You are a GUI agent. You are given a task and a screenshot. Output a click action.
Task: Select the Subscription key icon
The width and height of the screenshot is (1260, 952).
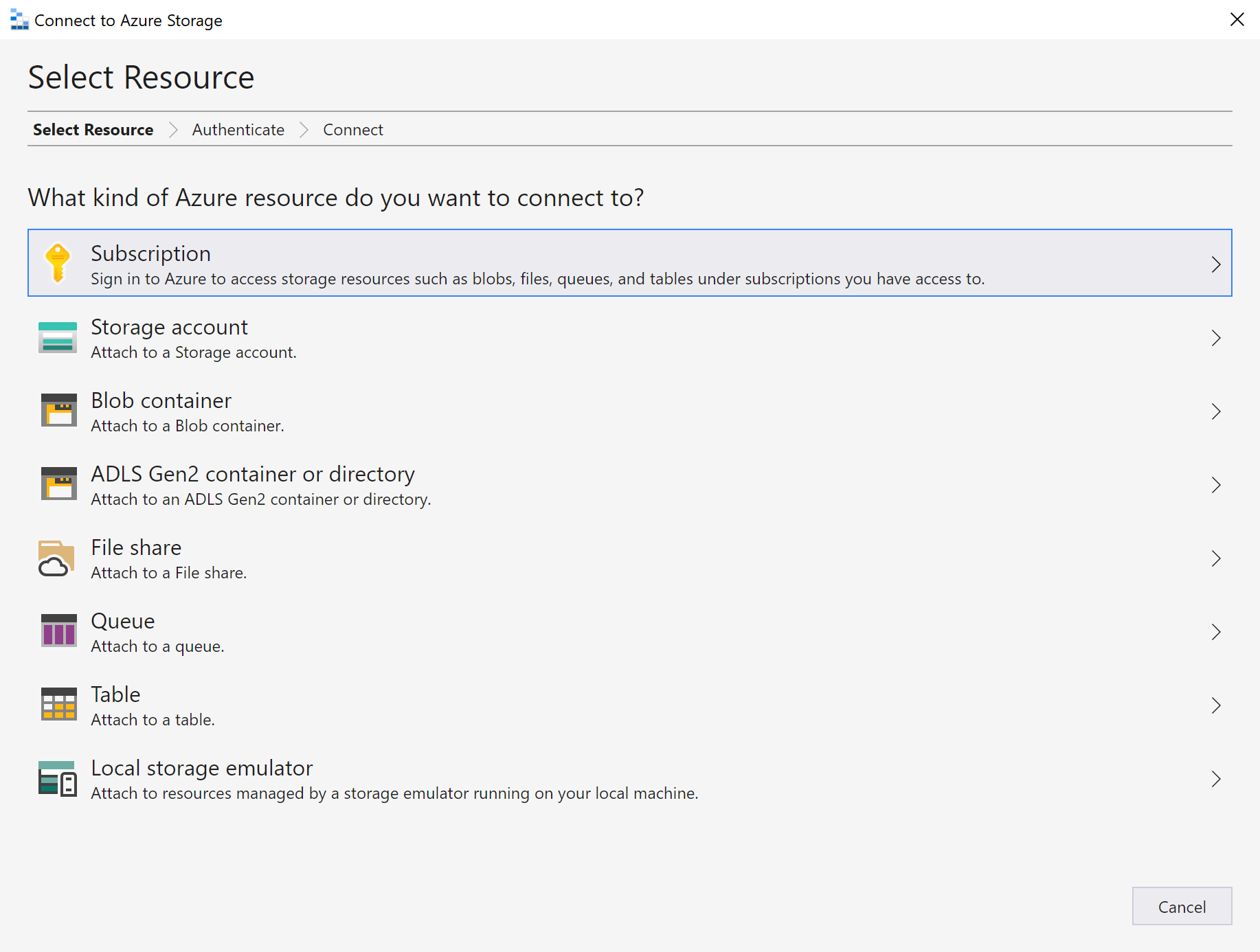point(58,263)
